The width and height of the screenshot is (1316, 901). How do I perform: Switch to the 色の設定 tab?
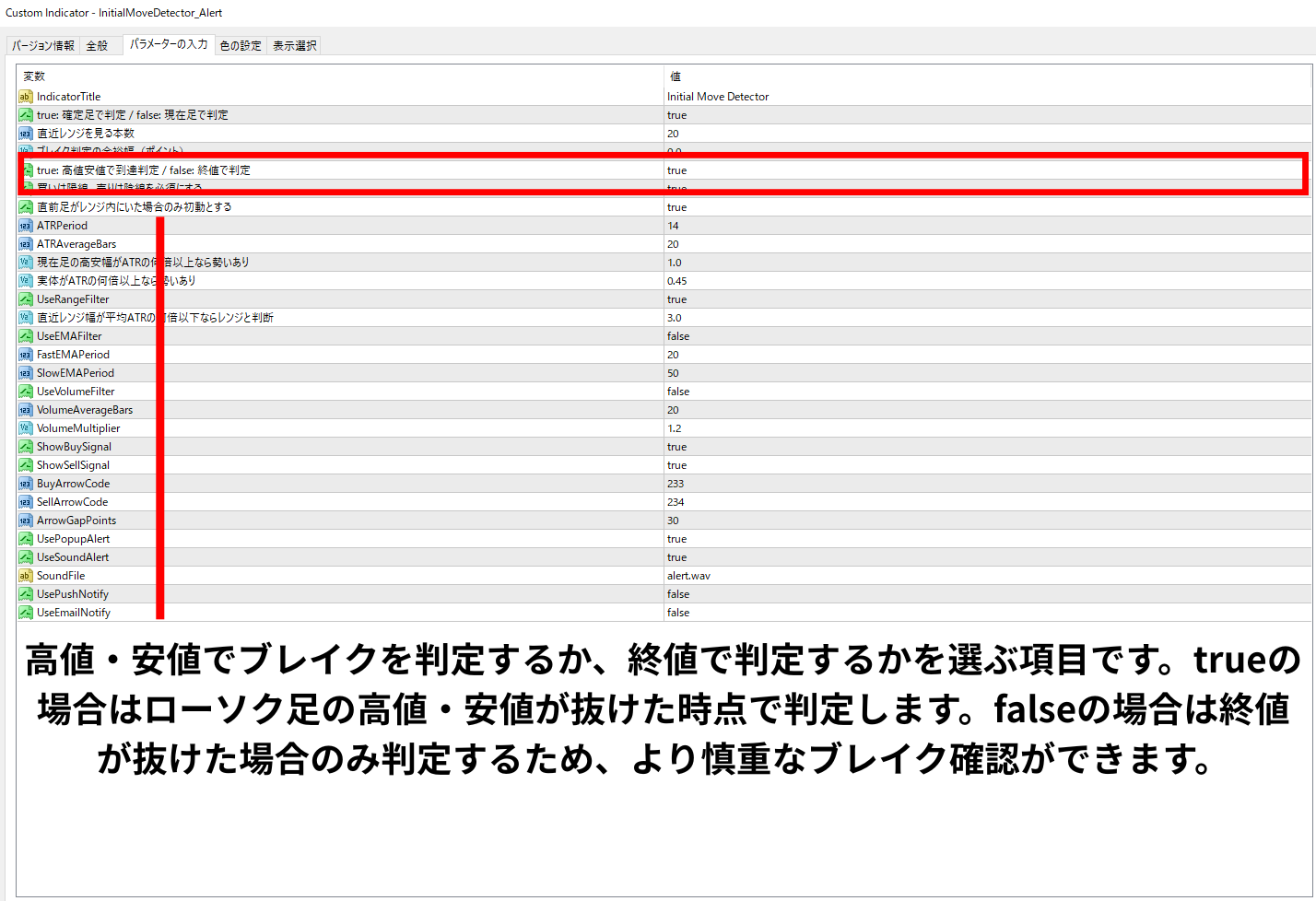click(x=241, y=45)
